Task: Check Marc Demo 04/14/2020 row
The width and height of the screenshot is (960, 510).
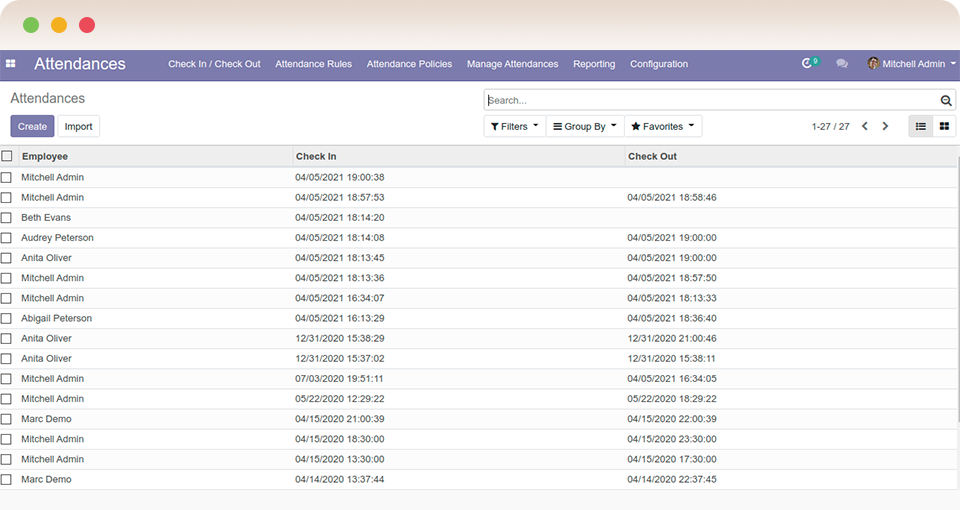Action: pos(6,479)
